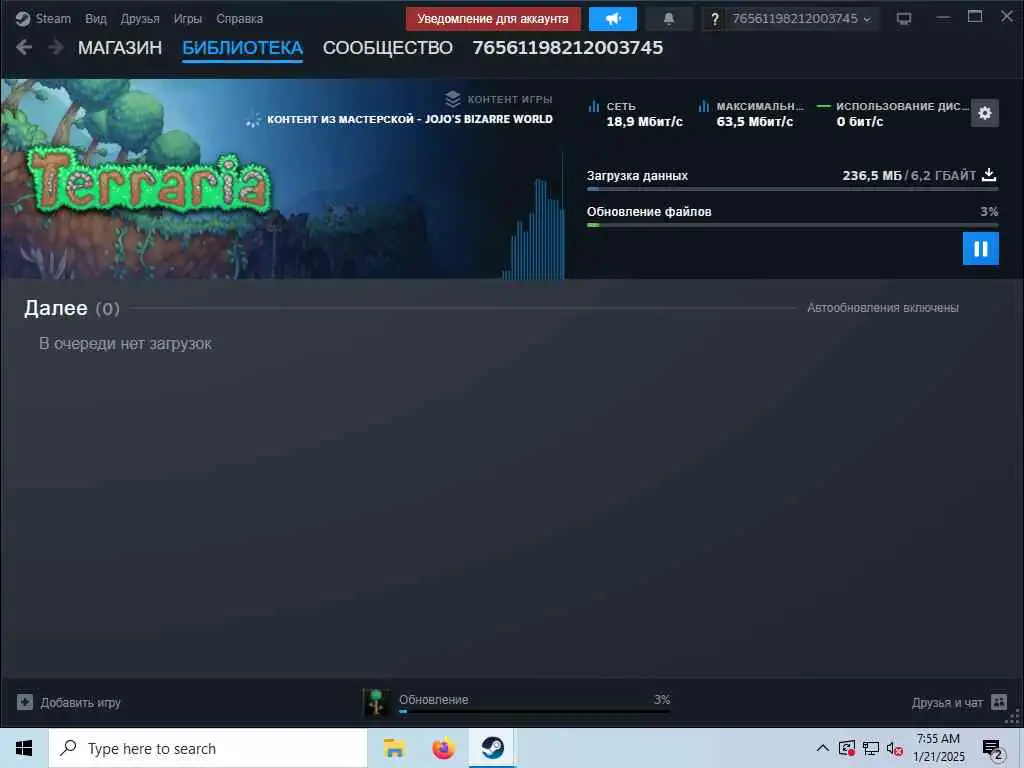Open Firefox from taskbar
1024x768 pixels.
click(443, 748)
